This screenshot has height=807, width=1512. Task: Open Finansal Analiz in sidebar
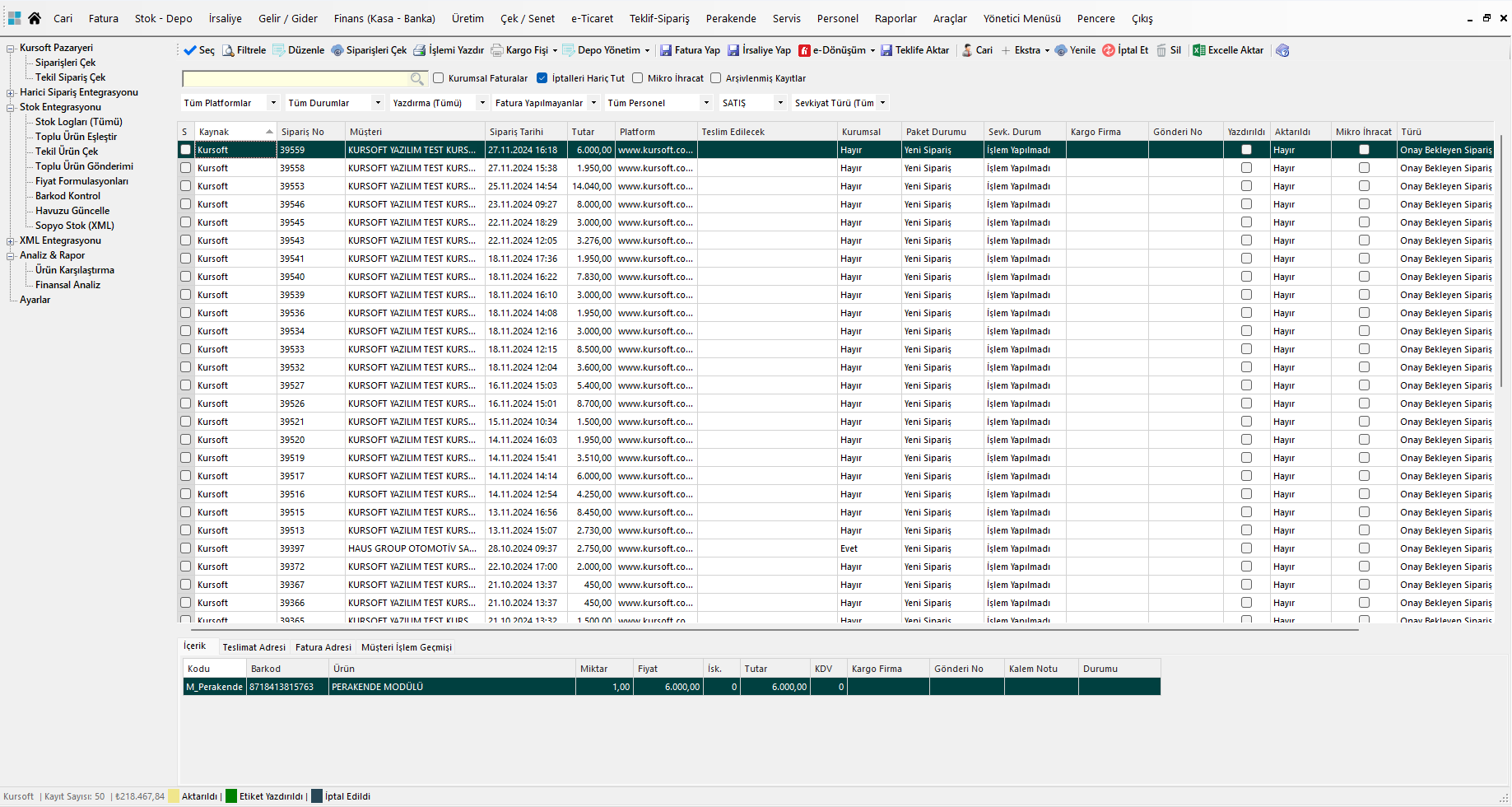click(x=67, y=285)
